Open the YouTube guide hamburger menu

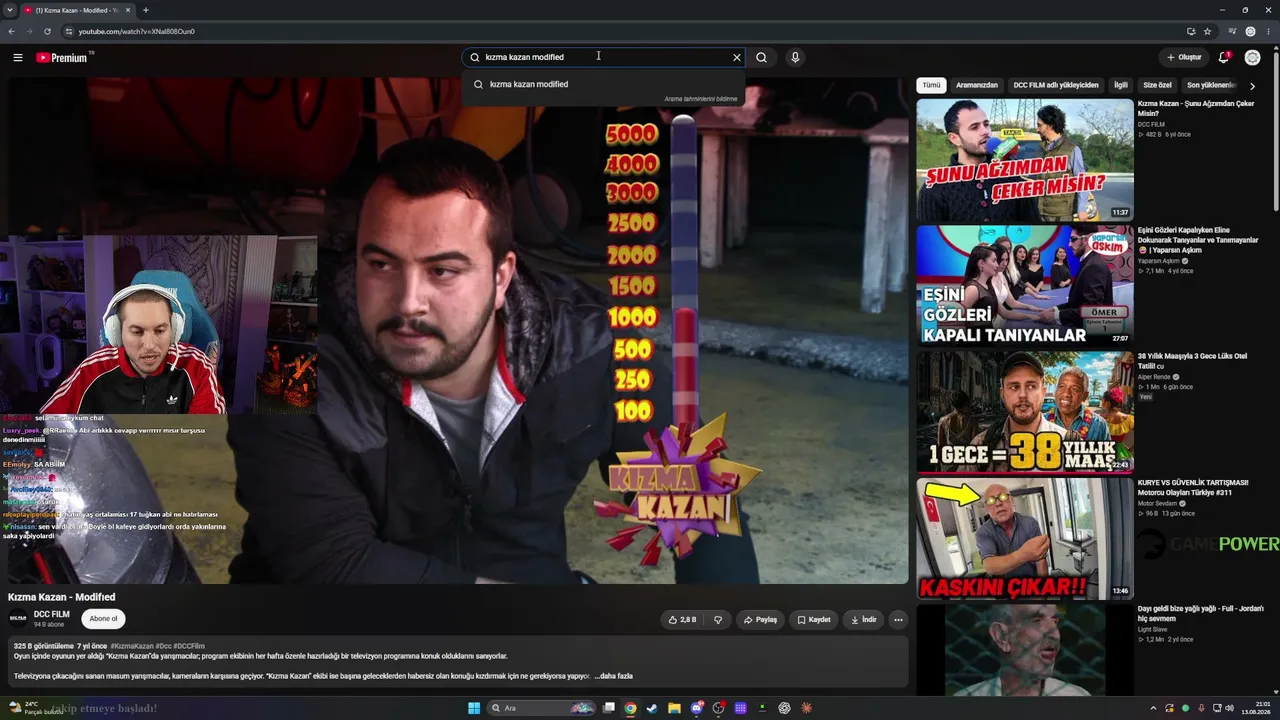point(17,57)
